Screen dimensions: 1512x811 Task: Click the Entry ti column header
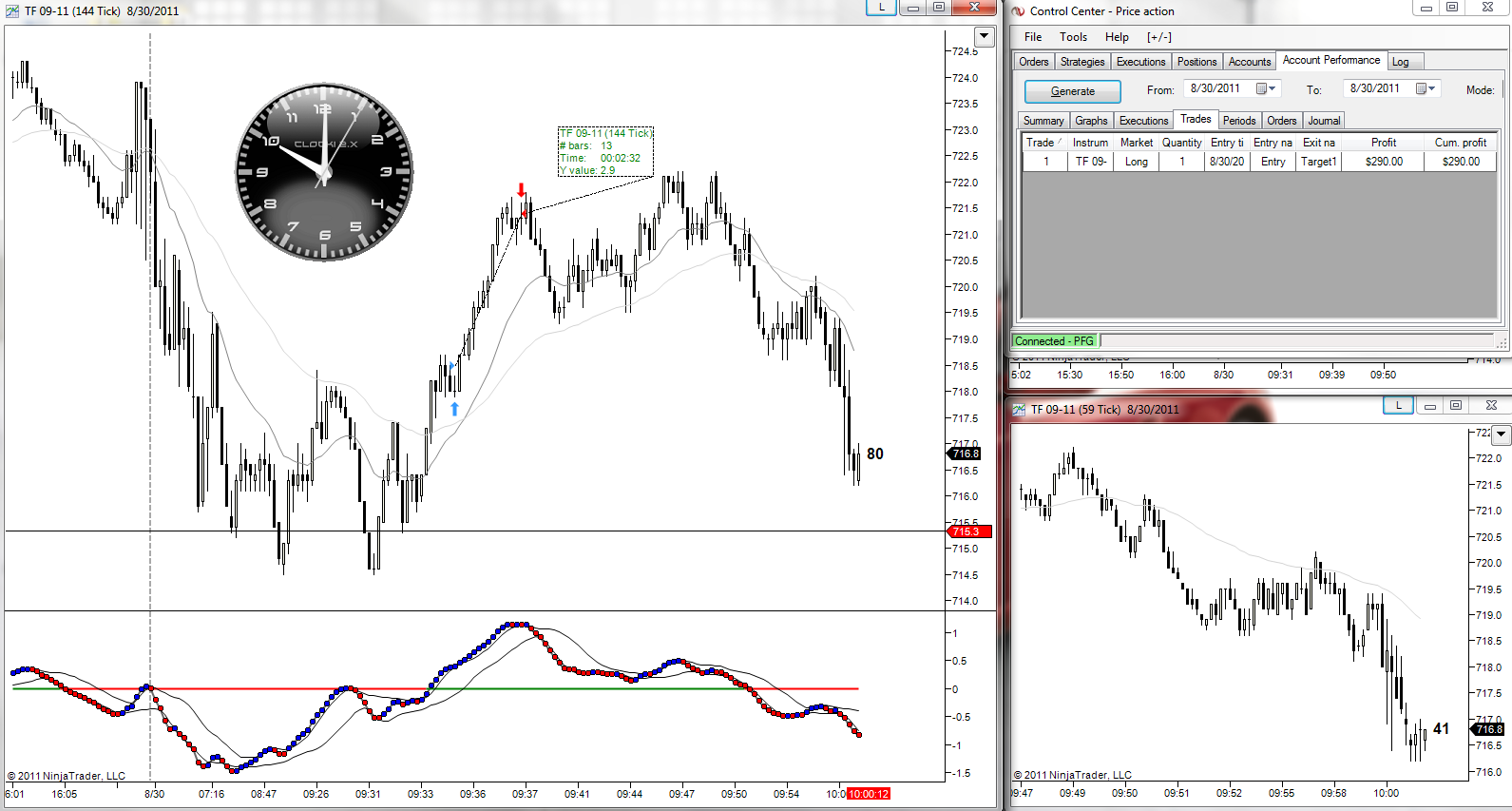[x=1228, y=143]
